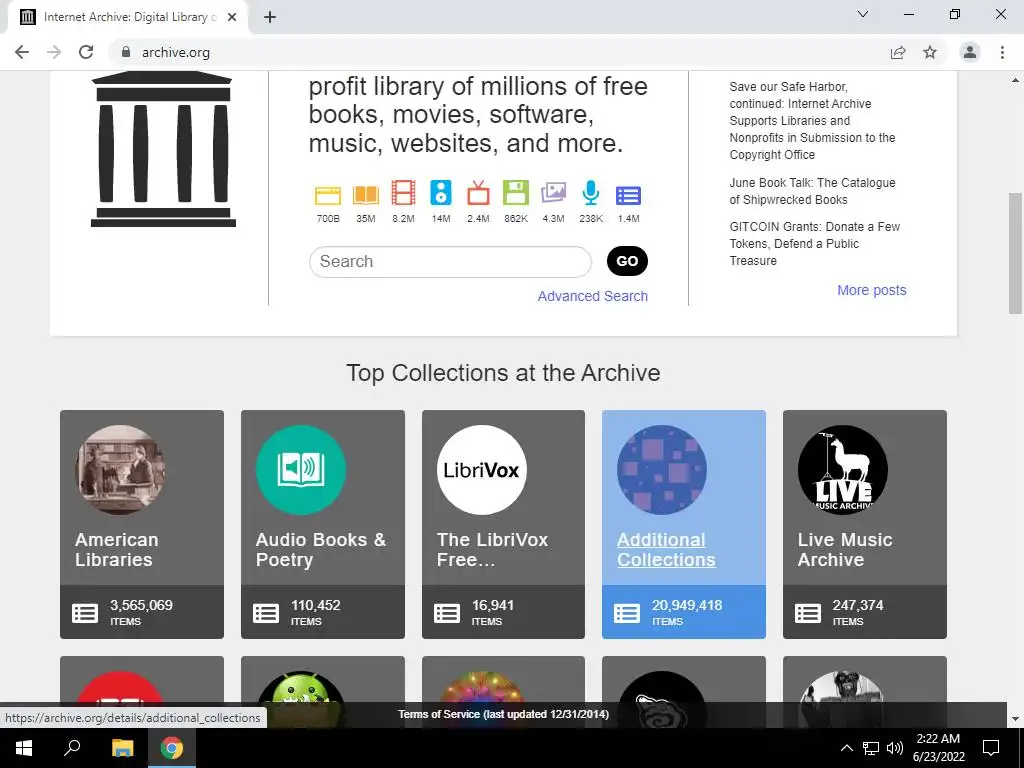Reload the archive.org page
Viewport: 1024px width, 768px height.
click(x=86, y=52)
